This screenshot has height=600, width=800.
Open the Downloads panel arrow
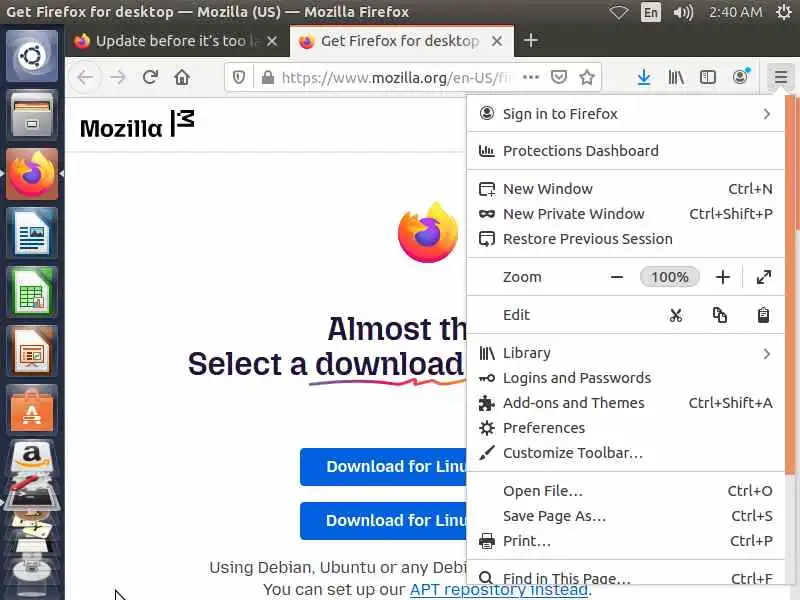644,78
